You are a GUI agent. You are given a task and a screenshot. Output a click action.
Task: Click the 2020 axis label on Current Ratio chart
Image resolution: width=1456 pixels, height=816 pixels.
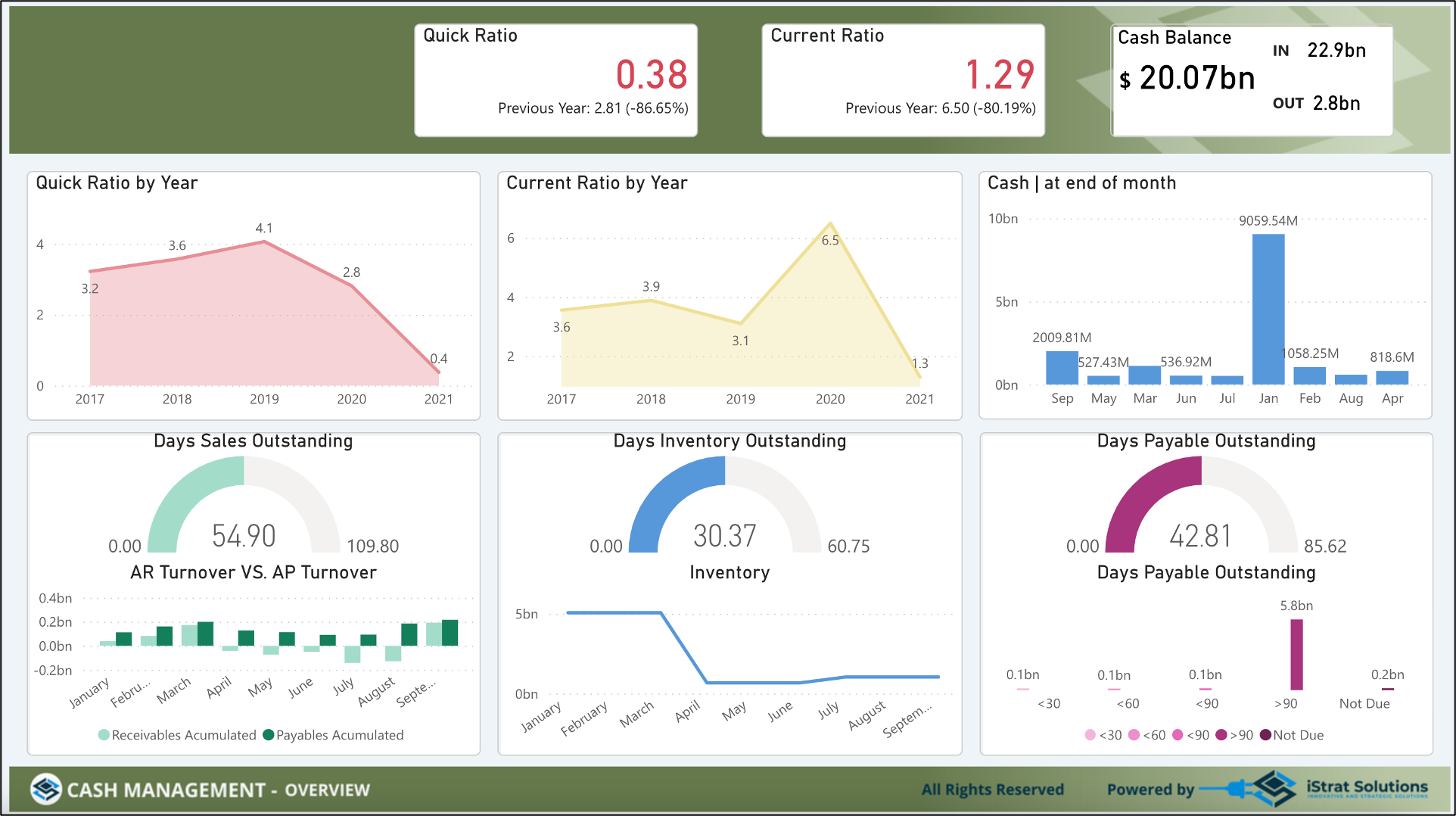click(x=830, y=399)
